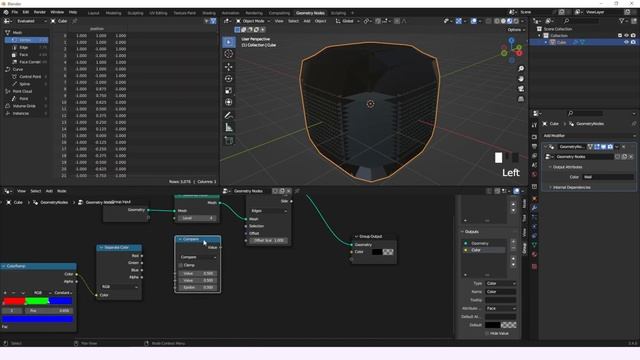Select the Annotate tool in viewport
The height and width of the screenshot is (360, 640).
(229, 116)
